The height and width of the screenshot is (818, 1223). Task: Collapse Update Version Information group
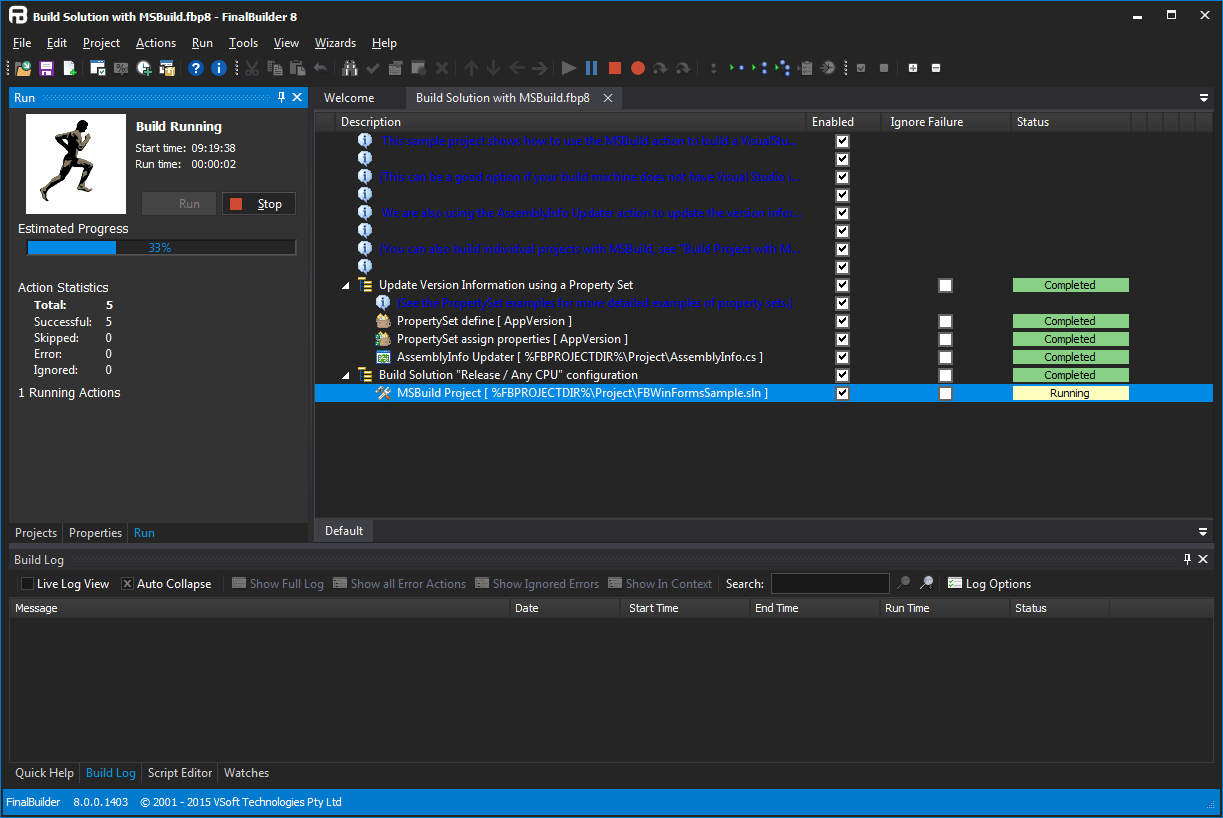point(346,285)
